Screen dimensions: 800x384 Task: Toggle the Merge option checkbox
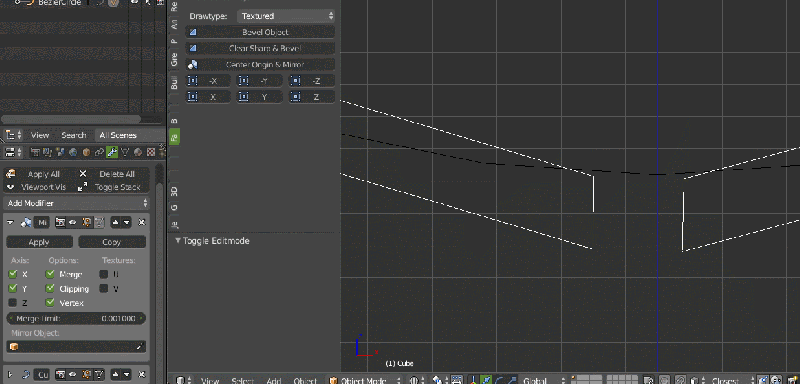(x=50, y=274)
